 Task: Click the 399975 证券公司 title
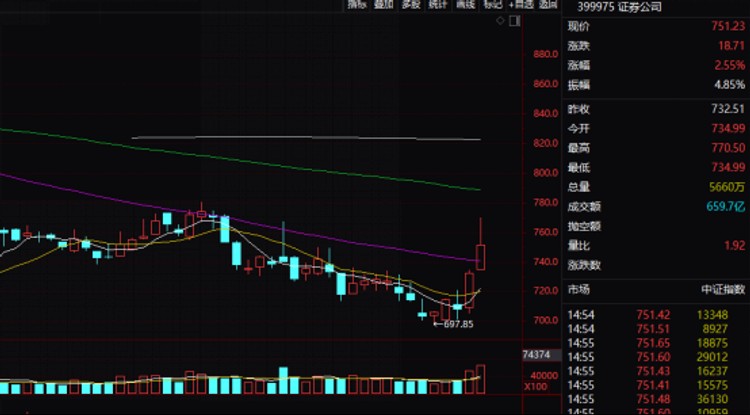[x=619, y=7]
